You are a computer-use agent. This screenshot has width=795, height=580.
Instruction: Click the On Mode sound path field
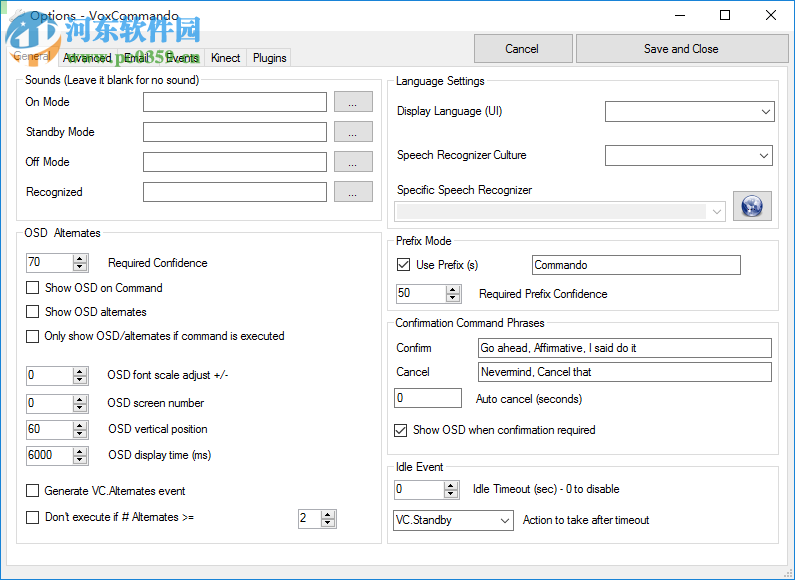[x=235, y=102]
